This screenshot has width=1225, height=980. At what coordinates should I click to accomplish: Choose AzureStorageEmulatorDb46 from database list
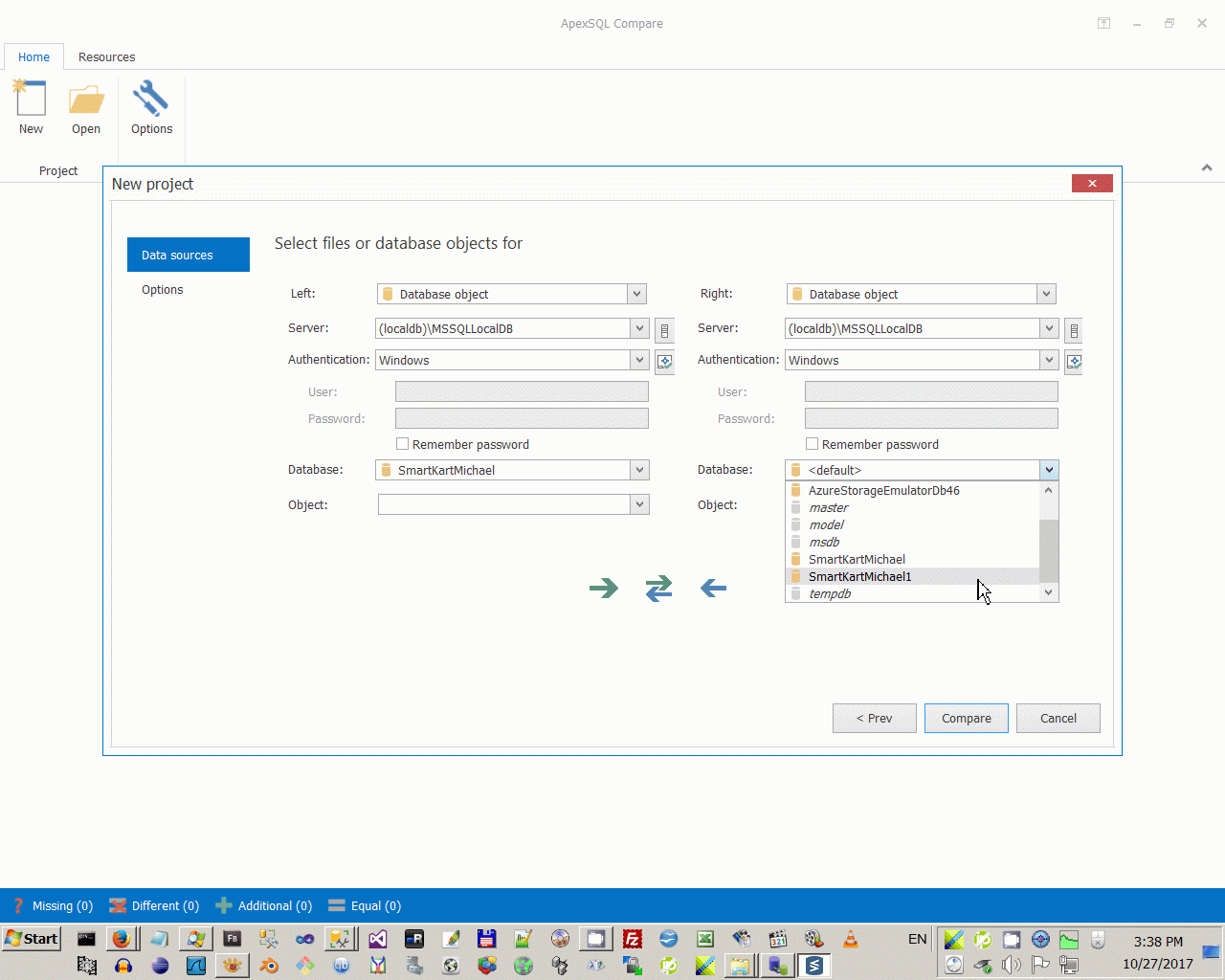click(x=912, y=490)
